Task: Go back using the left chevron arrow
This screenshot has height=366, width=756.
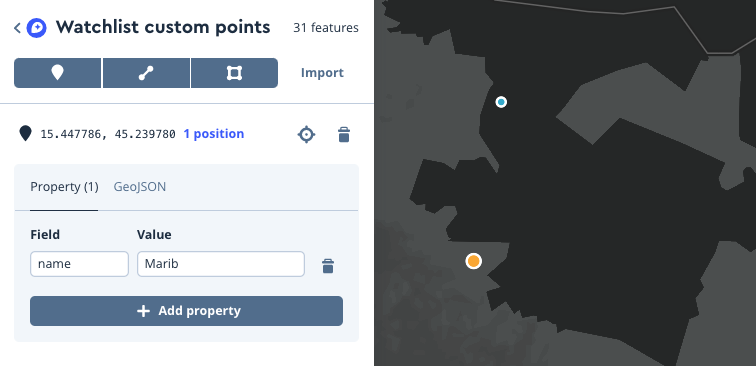Action: (17, 28)
